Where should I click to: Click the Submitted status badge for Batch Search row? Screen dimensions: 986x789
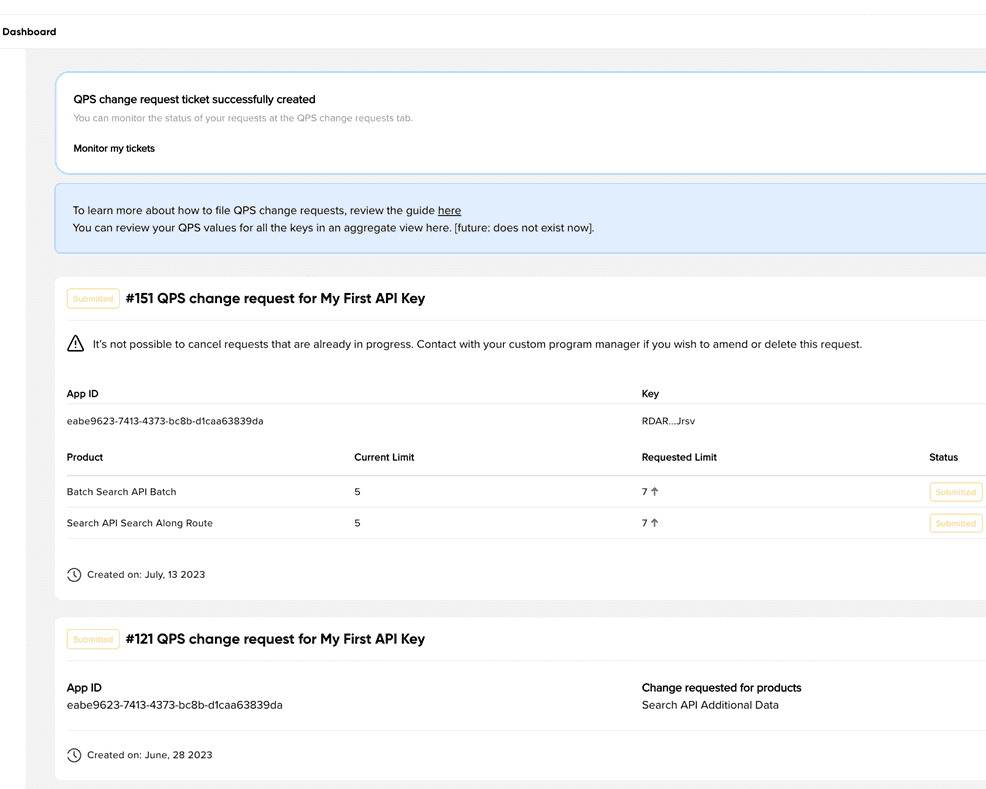pos(955,492)
